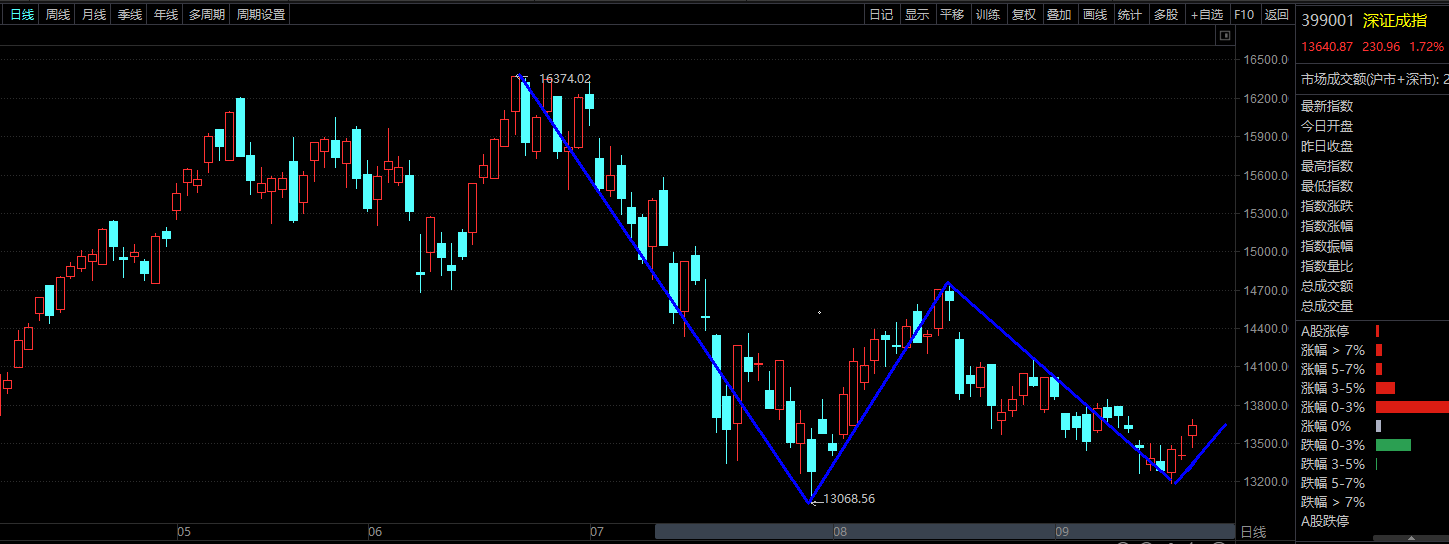Add index to watchlist with +自选
Image resolution: width=1449 pixels, height=544 pixels.
click(x=1207, y=15)
